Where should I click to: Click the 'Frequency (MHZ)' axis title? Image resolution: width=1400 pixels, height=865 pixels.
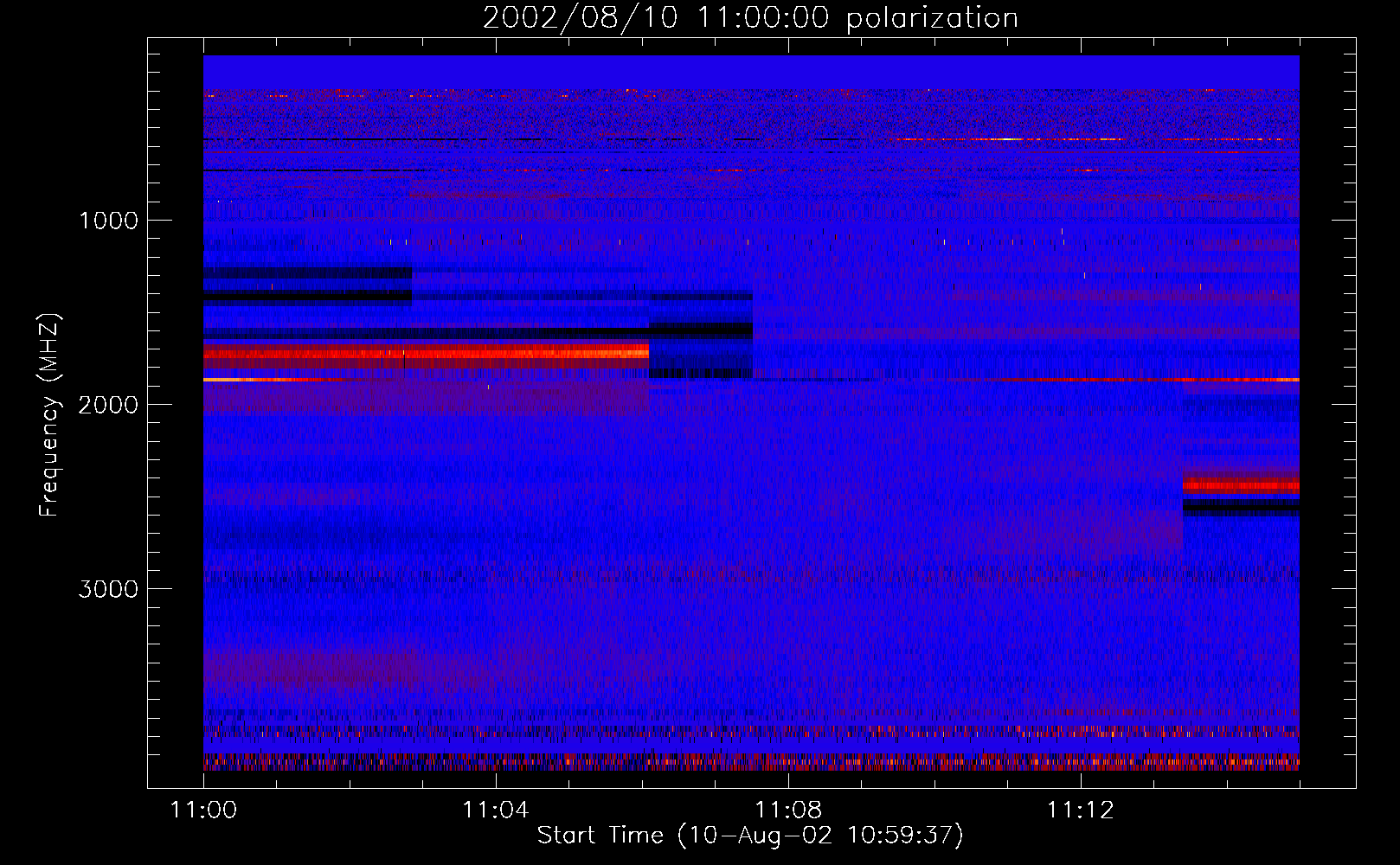[48, 415]
